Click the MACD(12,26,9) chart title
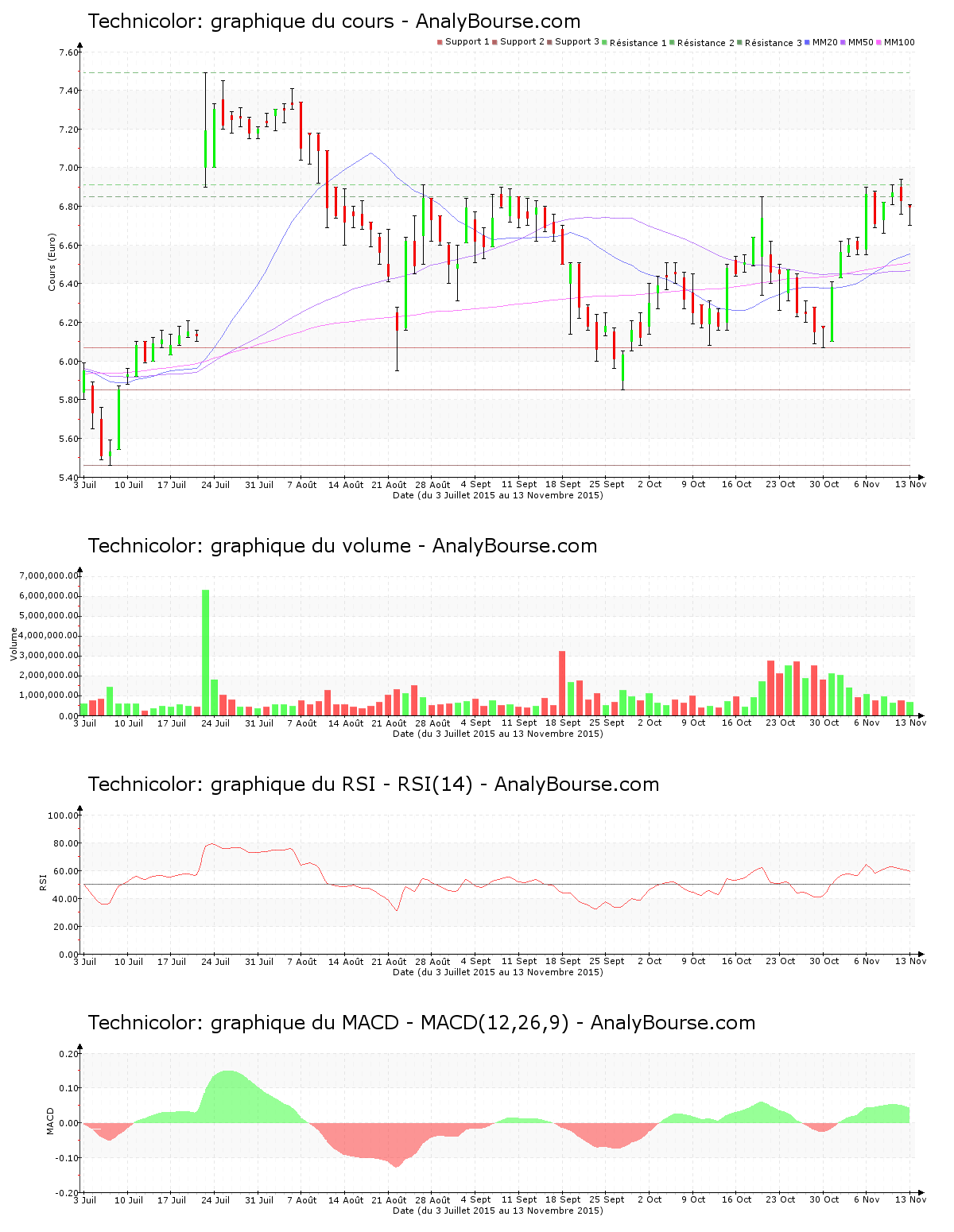The image size is (954, 1232). click(x=421, y=1023)
